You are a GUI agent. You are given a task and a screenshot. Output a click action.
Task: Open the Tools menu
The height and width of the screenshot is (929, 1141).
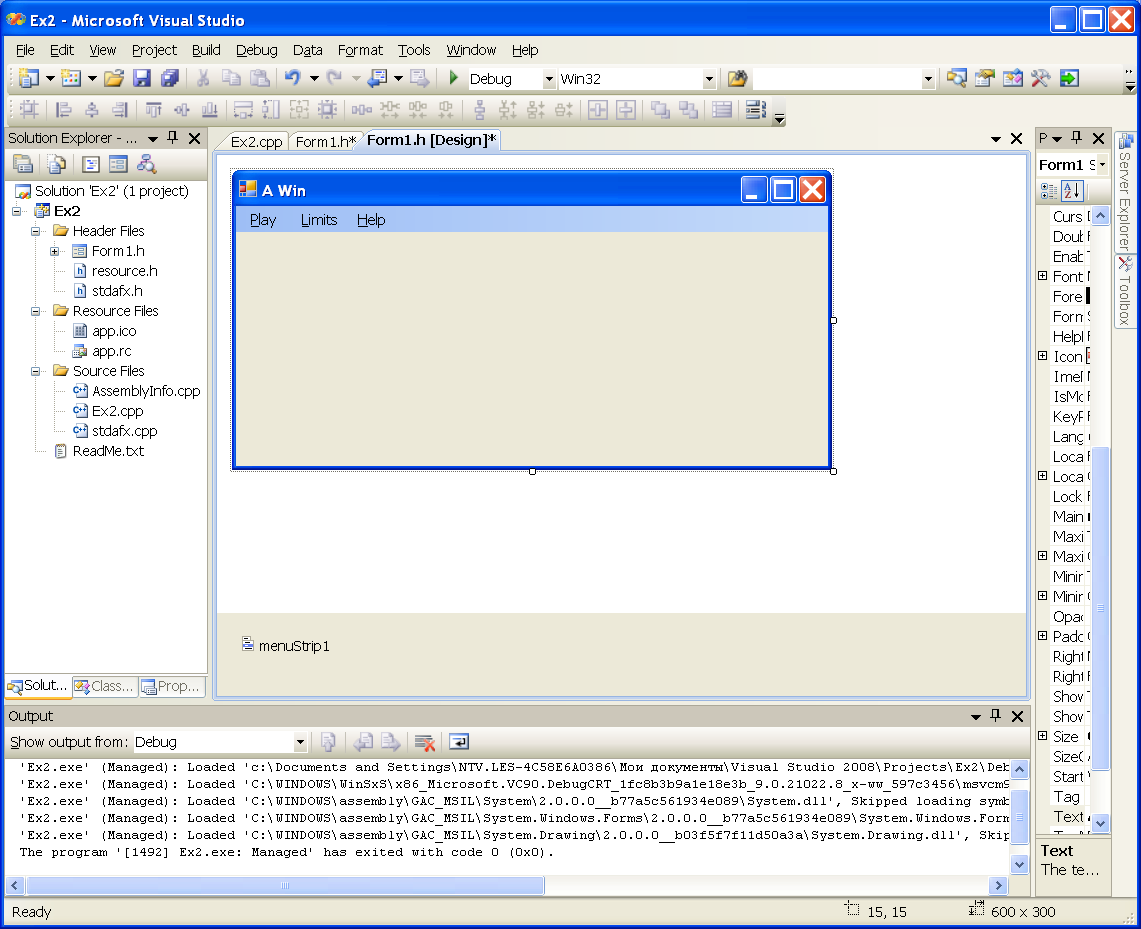click(x=414, y=50)
